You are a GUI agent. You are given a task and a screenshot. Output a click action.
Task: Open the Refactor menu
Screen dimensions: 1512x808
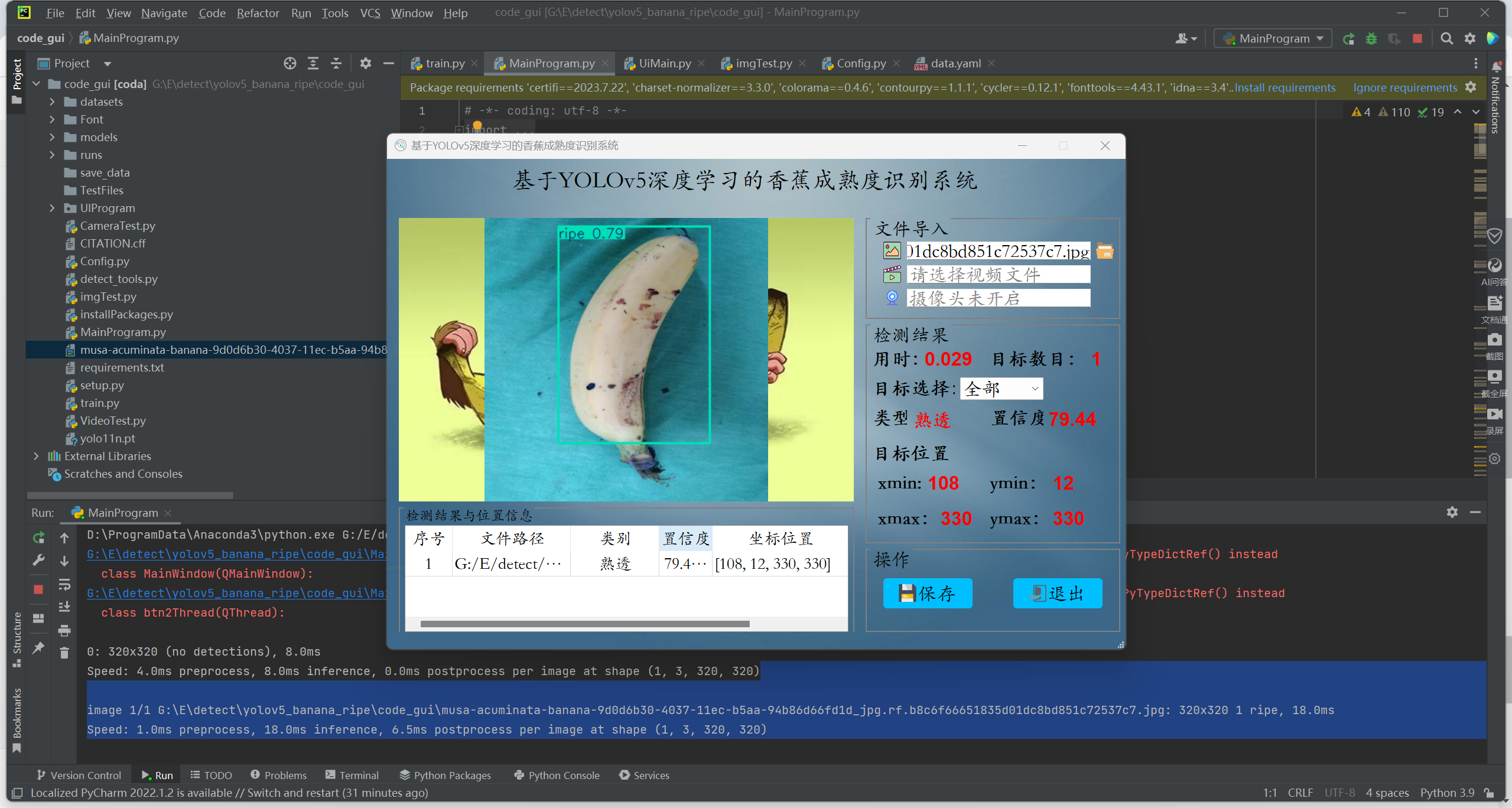click(258, 13)
